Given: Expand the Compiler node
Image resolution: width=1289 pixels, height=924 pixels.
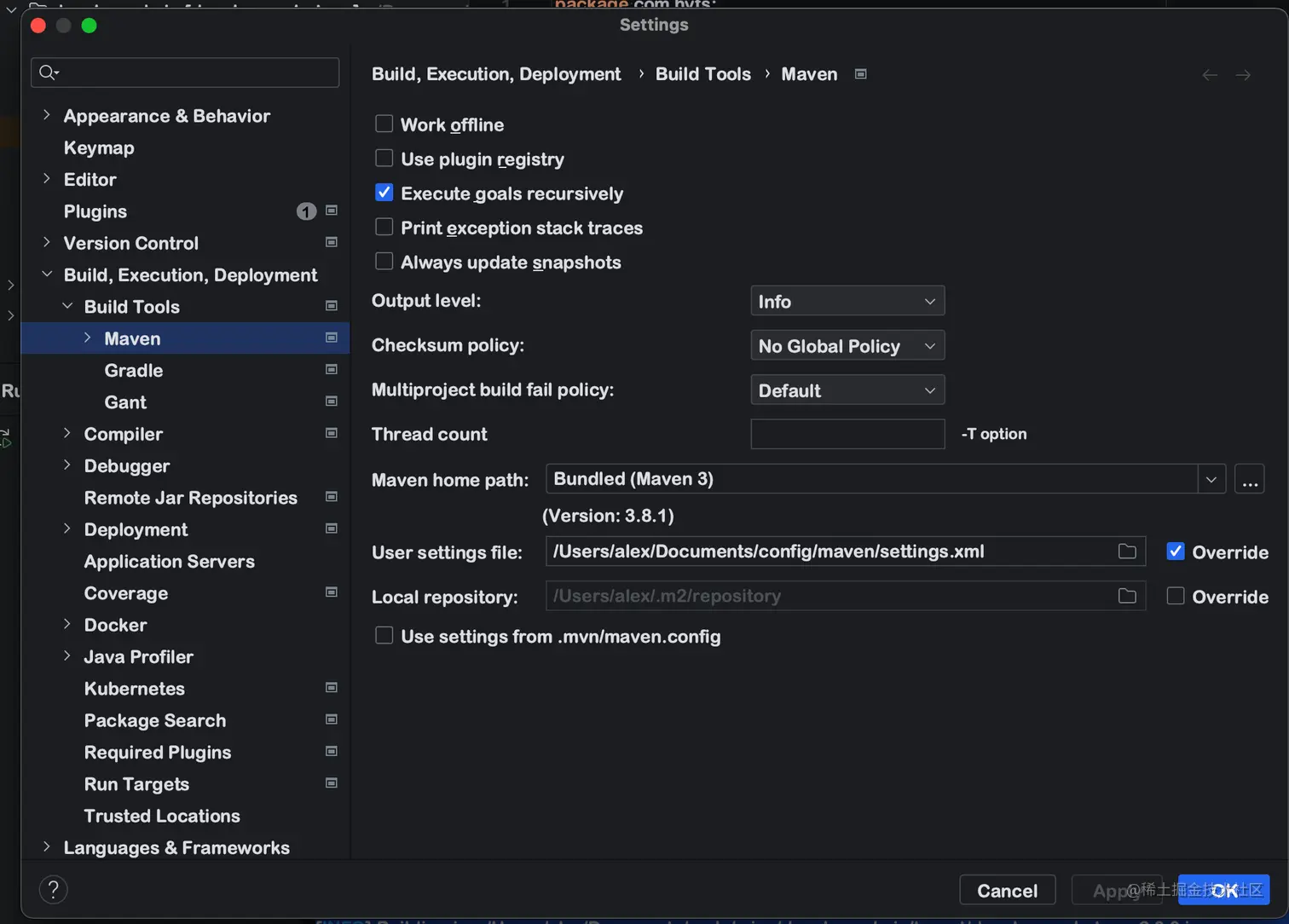Looking at the screenshot, I should click(67, 433).
